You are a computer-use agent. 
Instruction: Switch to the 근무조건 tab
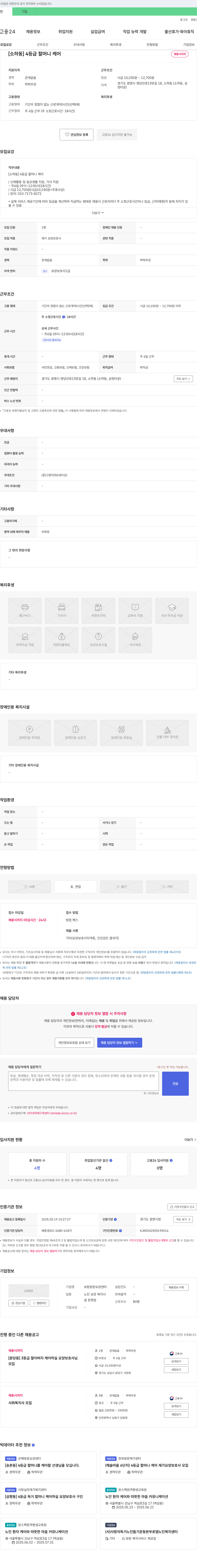(x=42, y=44)
